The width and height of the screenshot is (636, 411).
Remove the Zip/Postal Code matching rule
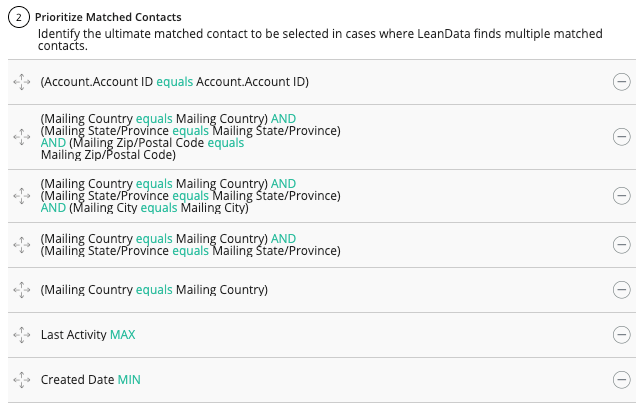click(x=621, y=137)
